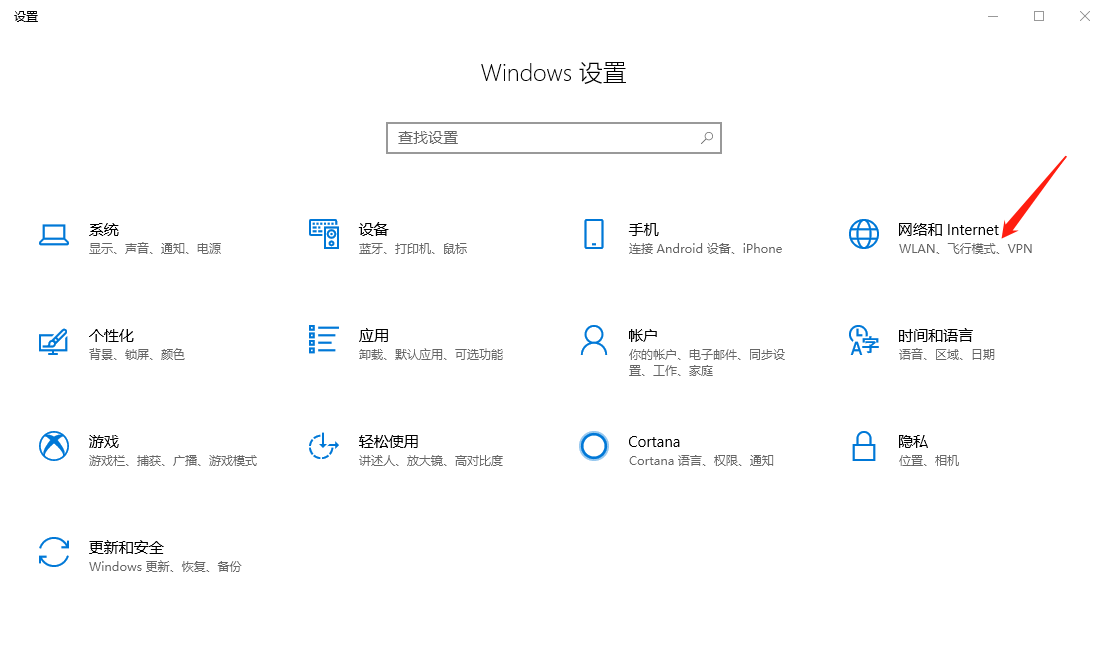Screen dimensions: 1108x656
Task: Click the 应用 list icon
Action: [324, 339]
